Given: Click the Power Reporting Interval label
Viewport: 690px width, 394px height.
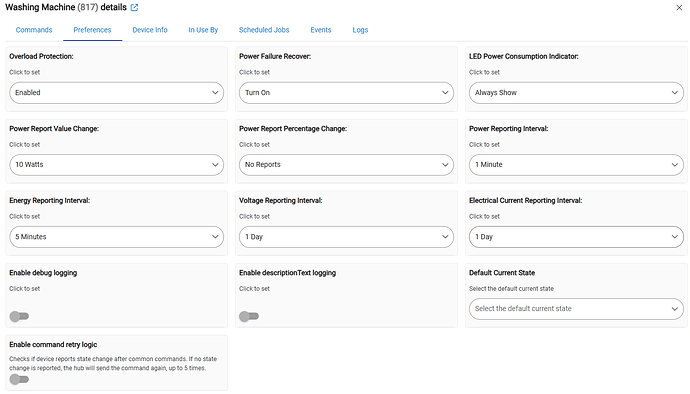Looking at the screenshot, I should (x=509, y=129).
